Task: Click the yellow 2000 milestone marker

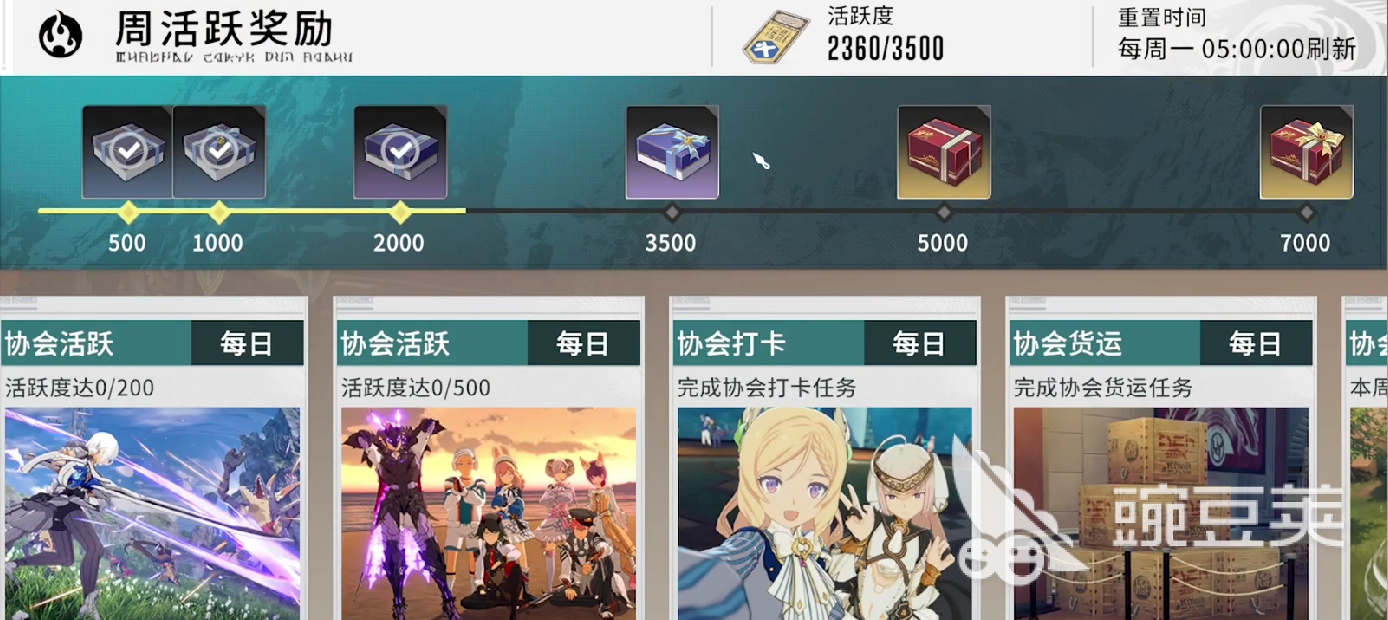Action: point(400,212)
